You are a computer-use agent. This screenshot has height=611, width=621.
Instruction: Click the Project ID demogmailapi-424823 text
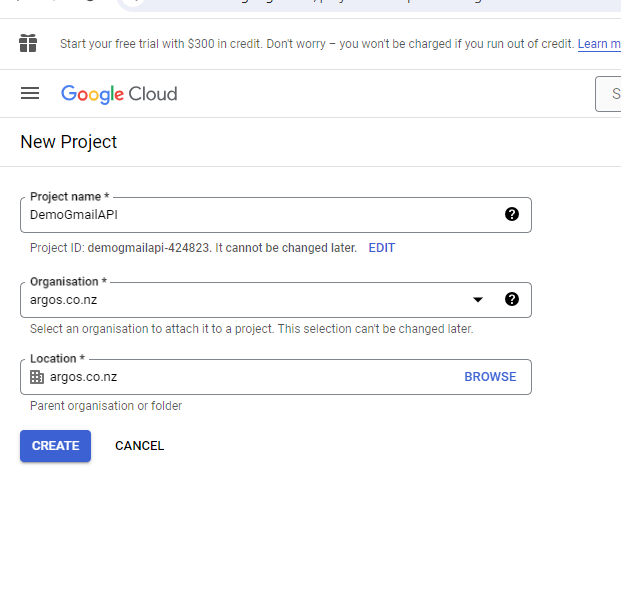click(148, 248)
